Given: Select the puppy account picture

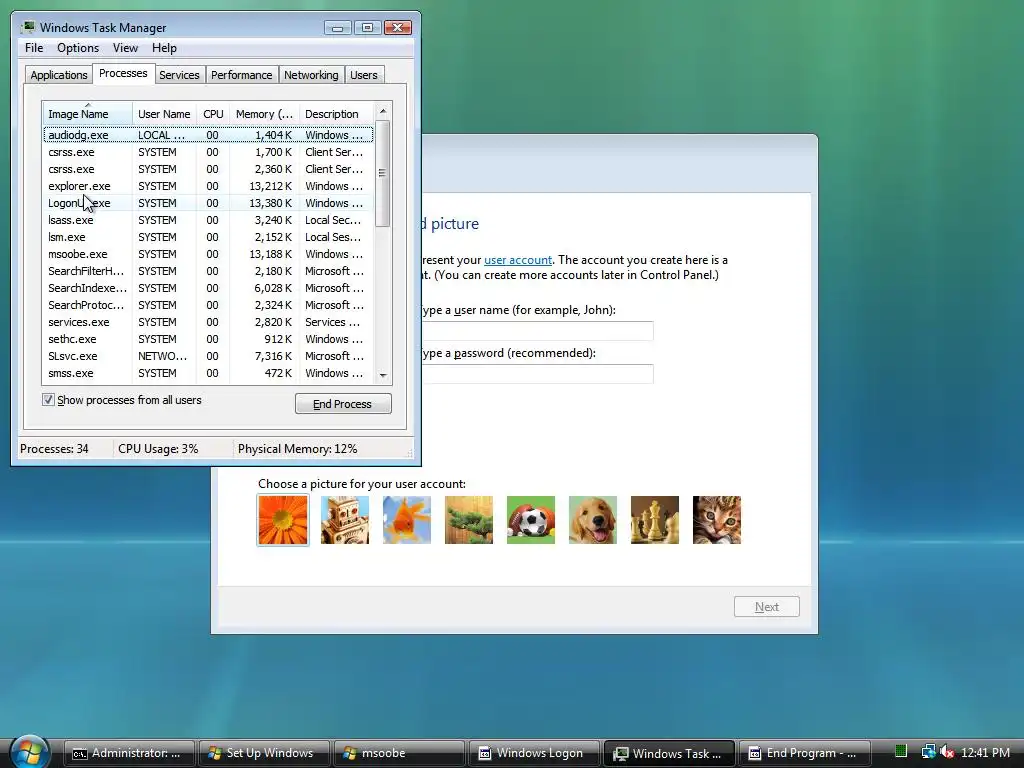Looking at the screenshot, I should [593, 520].
